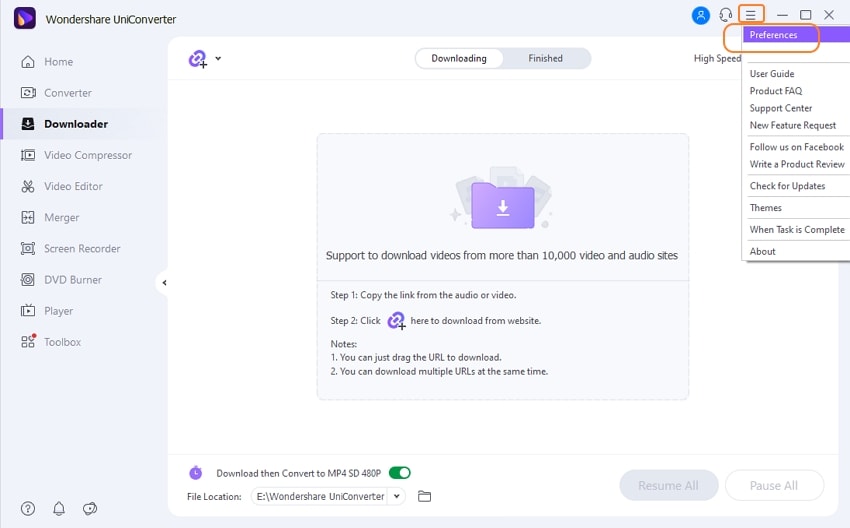Screen dimensions: 850x528
Task: Open the File Location path dropdown
Action: pyautogui.click(x=397, y=496)
